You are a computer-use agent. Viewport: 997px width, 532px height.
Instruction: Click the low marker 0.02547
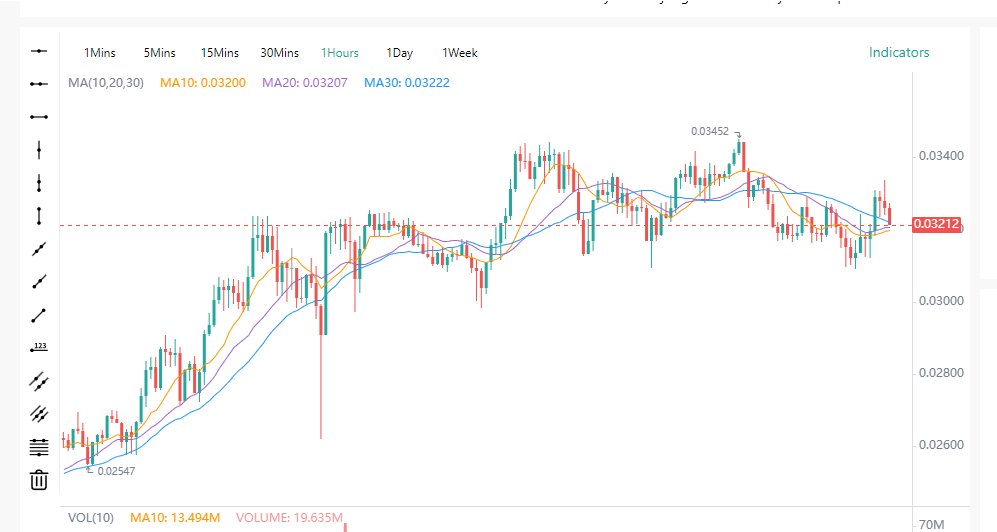tap(116, 471)
